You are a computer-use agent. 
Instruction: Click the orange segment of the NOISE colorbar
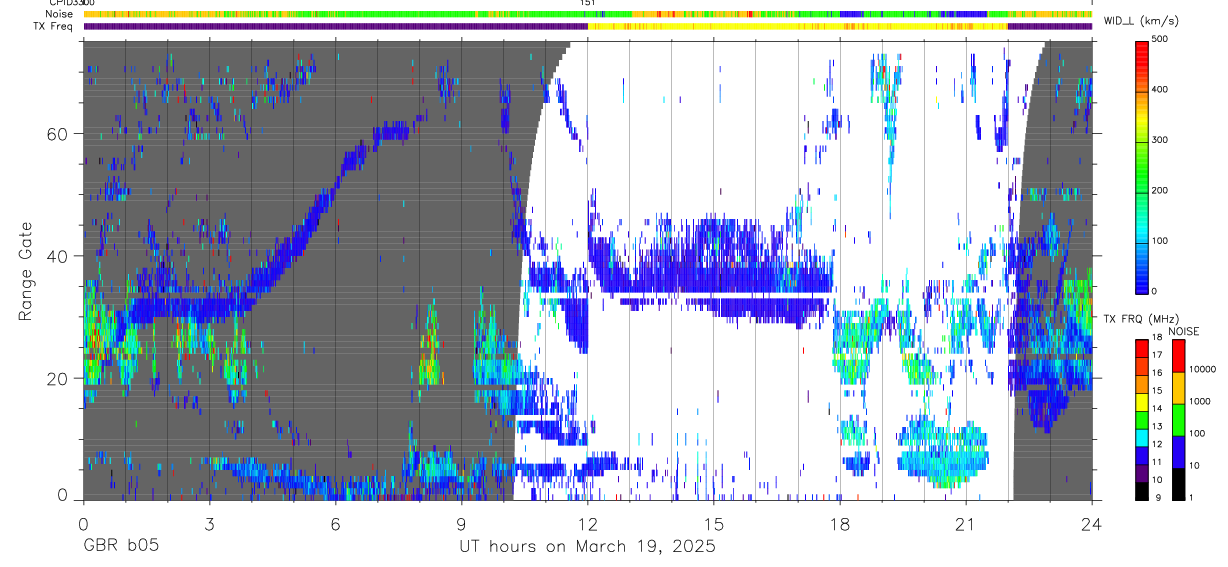coord(1178,388)
